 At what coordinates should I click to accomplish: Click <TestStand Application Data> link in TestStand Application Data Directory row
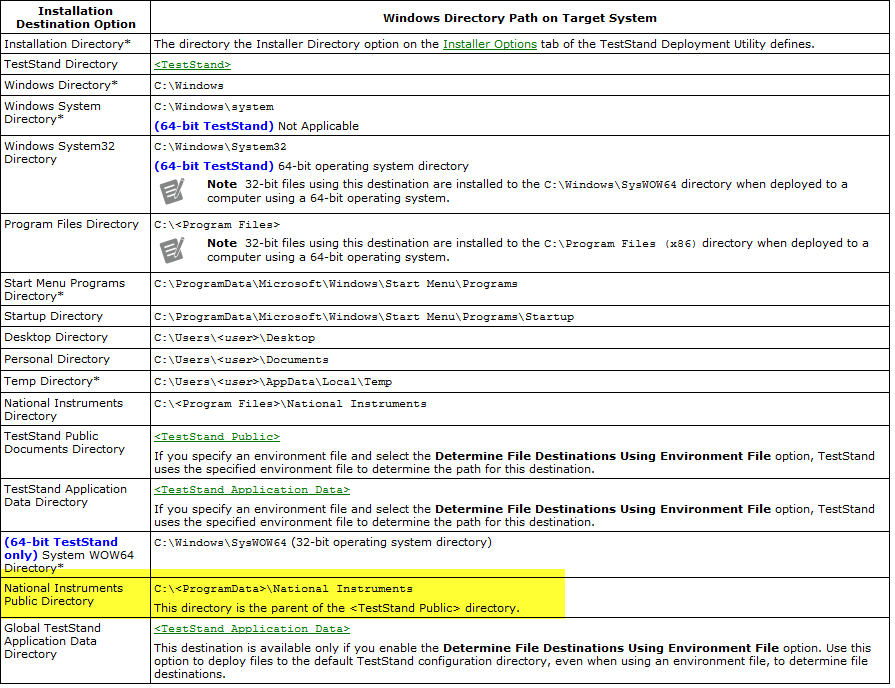pyautogui.click(x=252, y=490)
